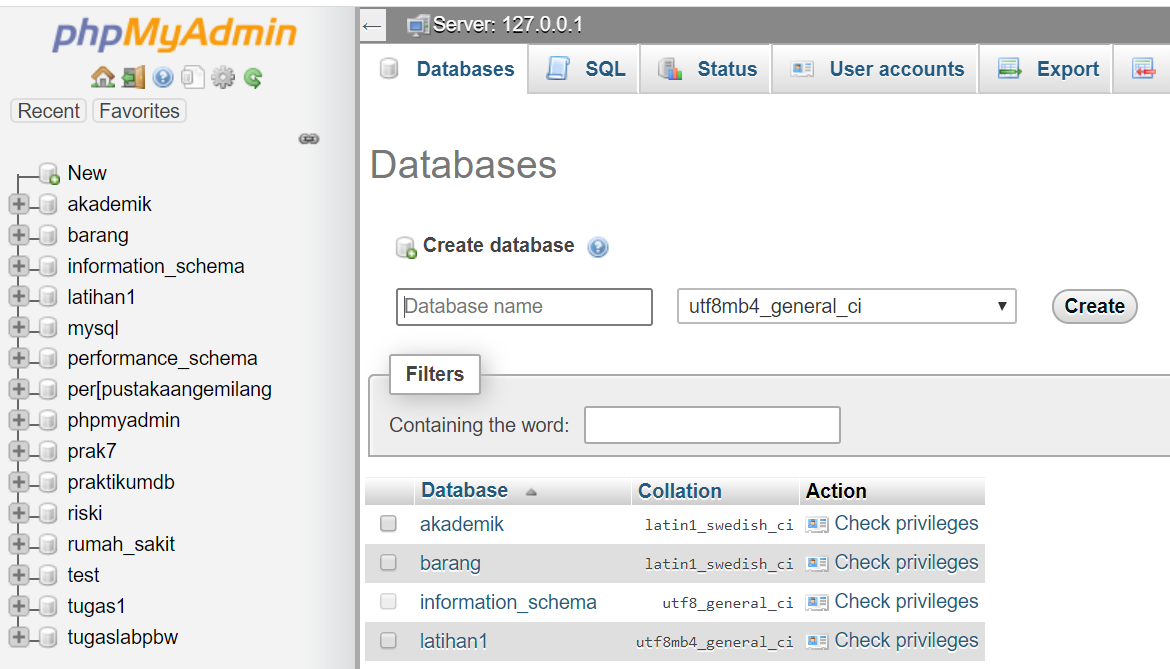Check privileges for information_schema database
The width and height of the screenshot is (1170, 669).
pos(906,601)
